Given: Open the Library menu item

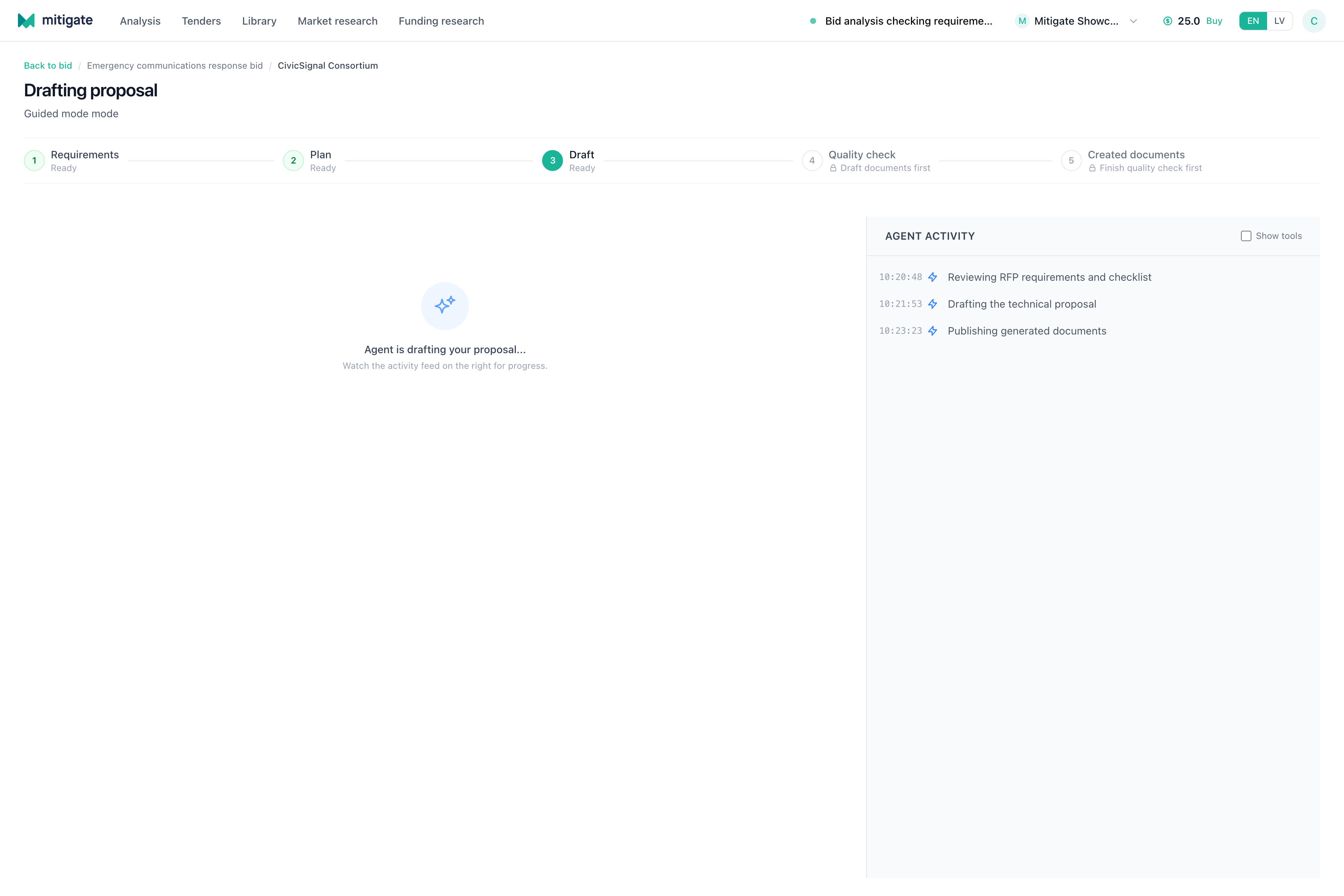Looking at the screenshot, I should click(259, 21).
